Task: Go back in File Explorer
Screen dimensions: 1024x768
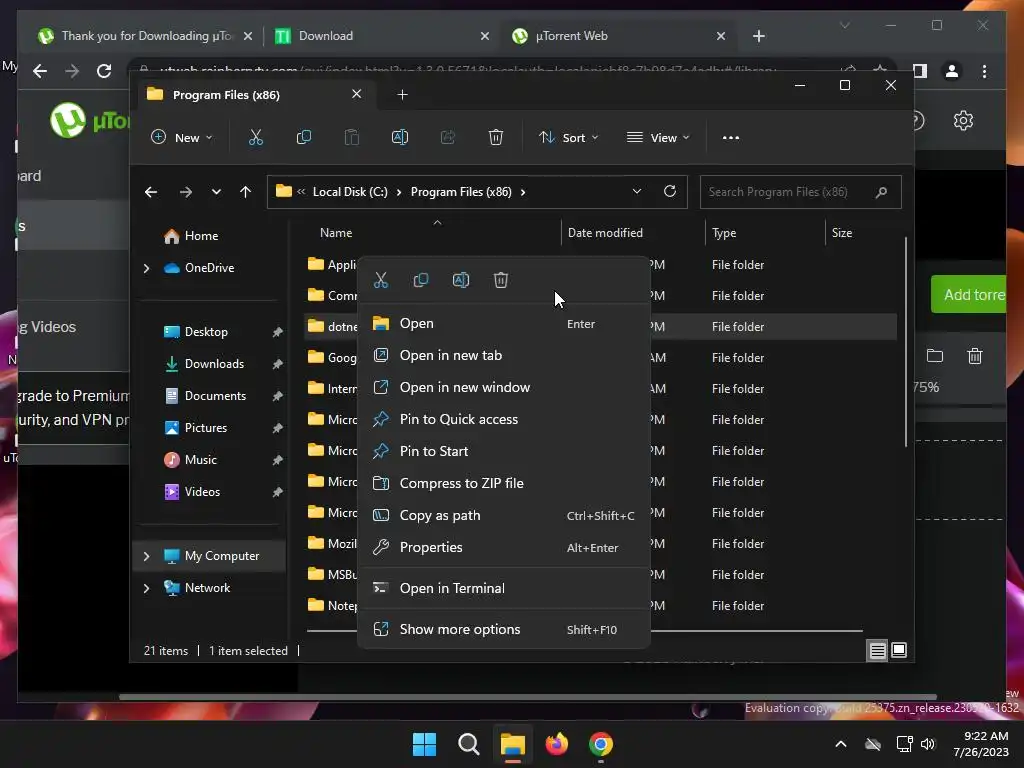Action: (x=151, y=192)
